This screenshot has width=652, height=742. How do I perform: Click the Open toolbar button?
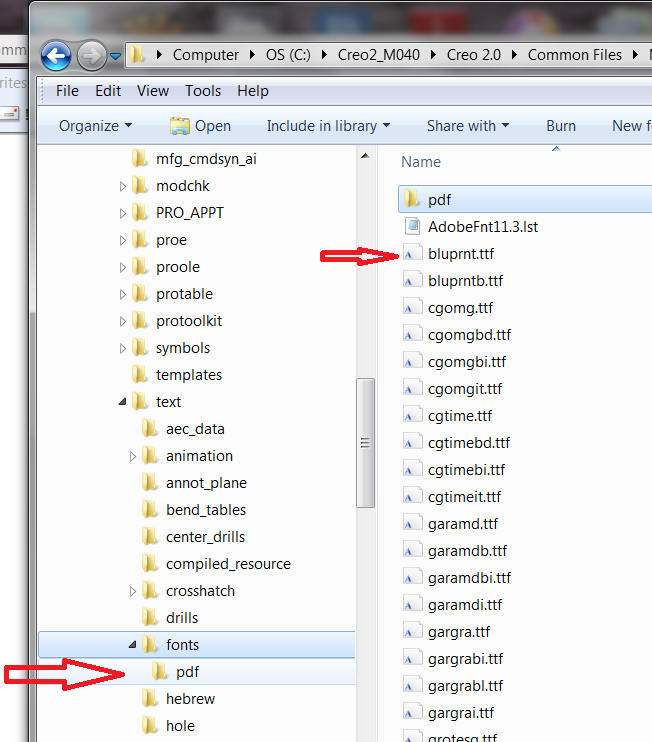(x=200, y=126)
